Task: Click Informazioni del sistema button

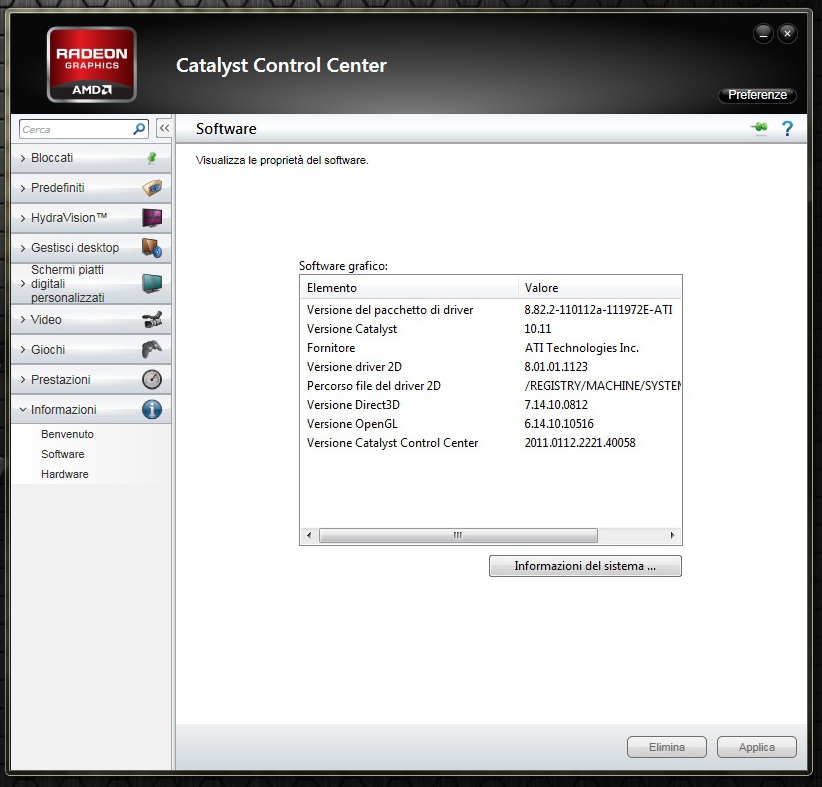Action: [585, 566]
